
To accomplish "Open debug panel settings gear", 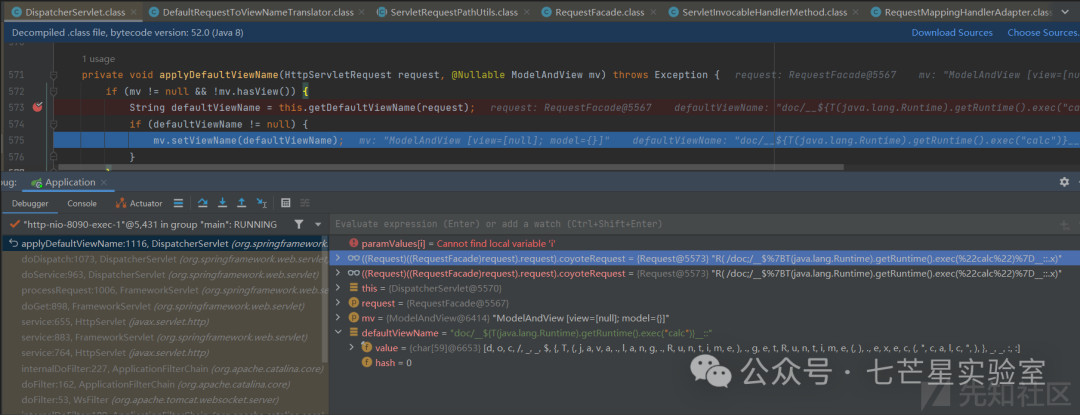I will (x=1064, y=182).
